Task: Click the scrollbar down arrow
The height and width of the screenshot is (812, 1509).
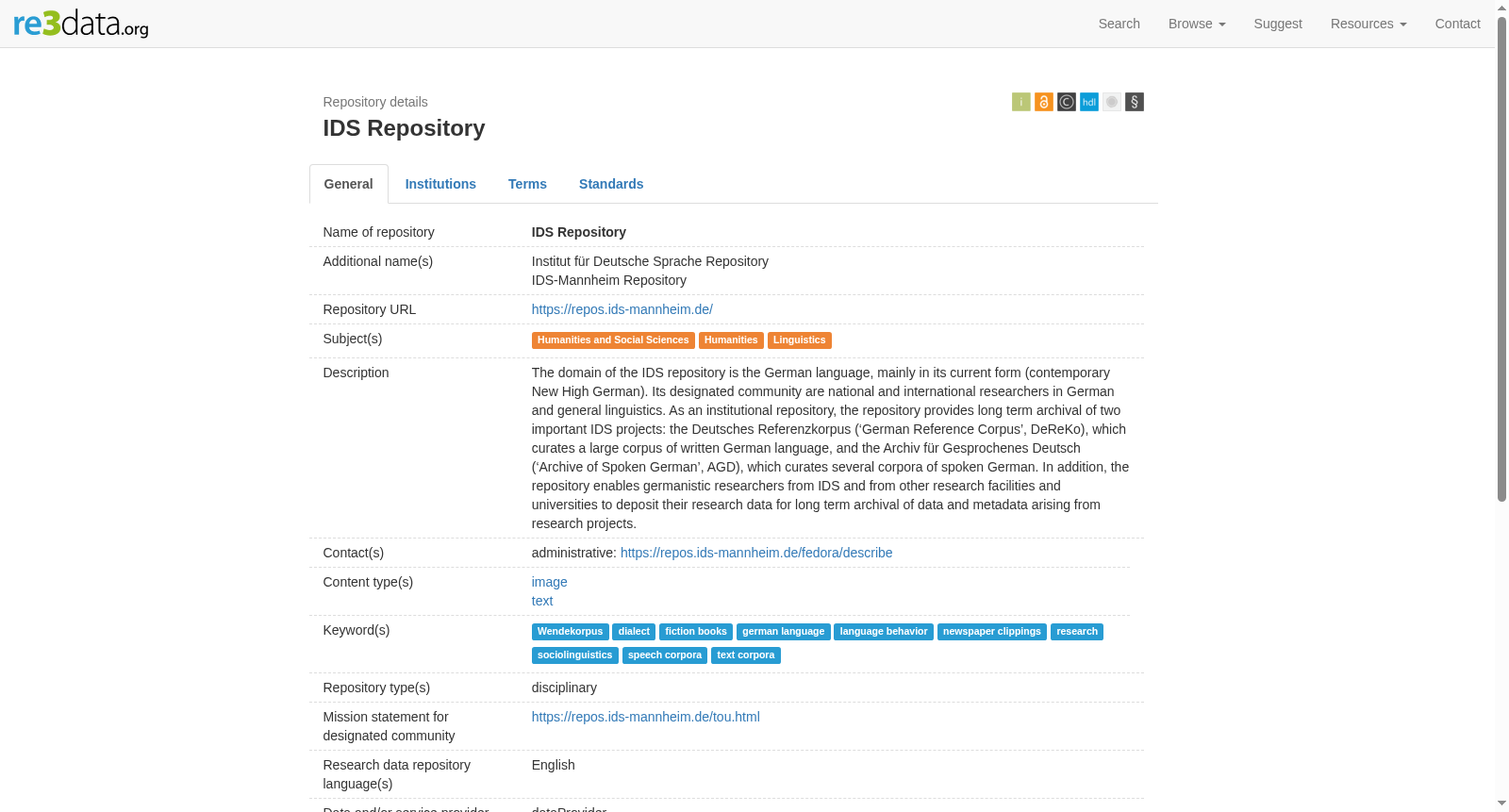Action: [x=1501, y=804]
